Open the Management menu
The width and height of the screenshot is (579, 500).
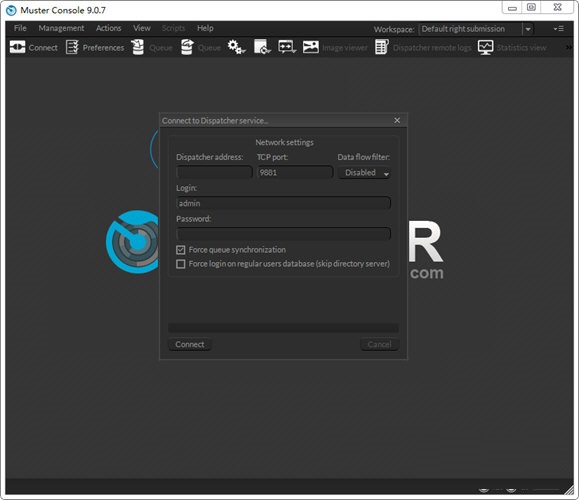tap(61, 28)
